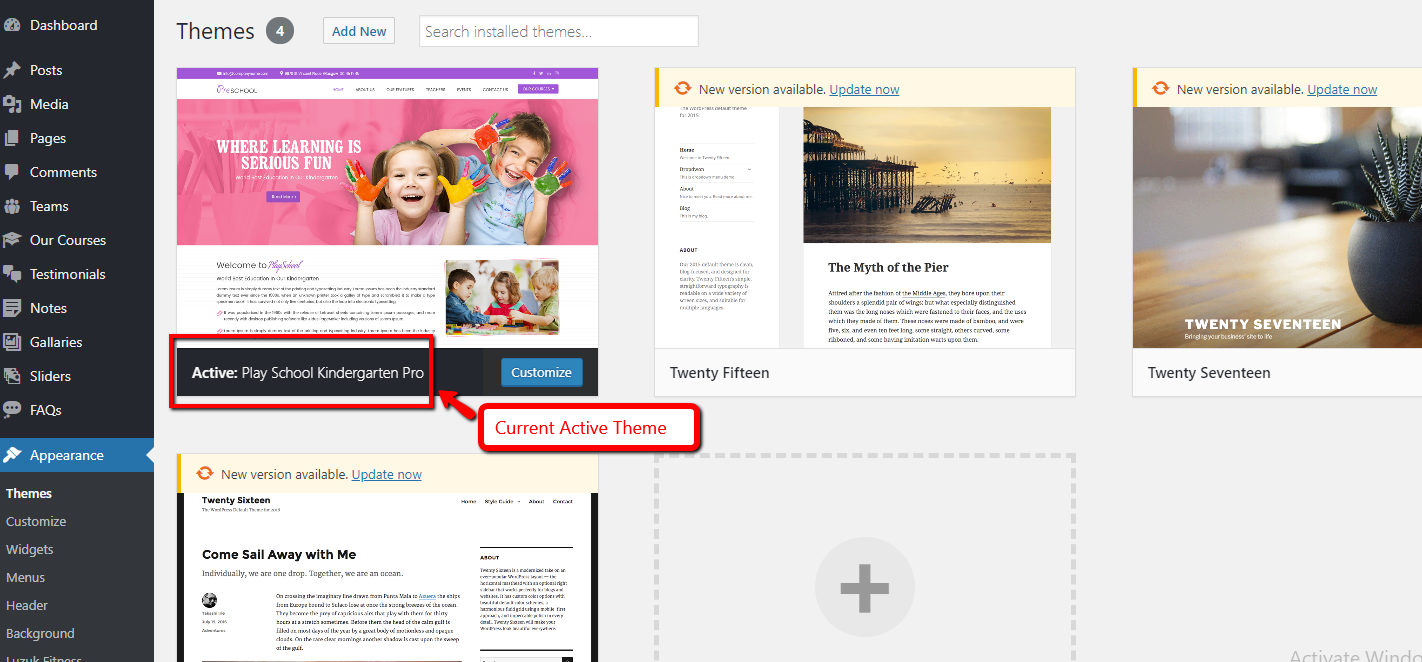The width and height of the screenshot is (1422, 662).
Task: Click the Sliders icon in sidebar
Action: pyautogui.click(x=12, y=376)
